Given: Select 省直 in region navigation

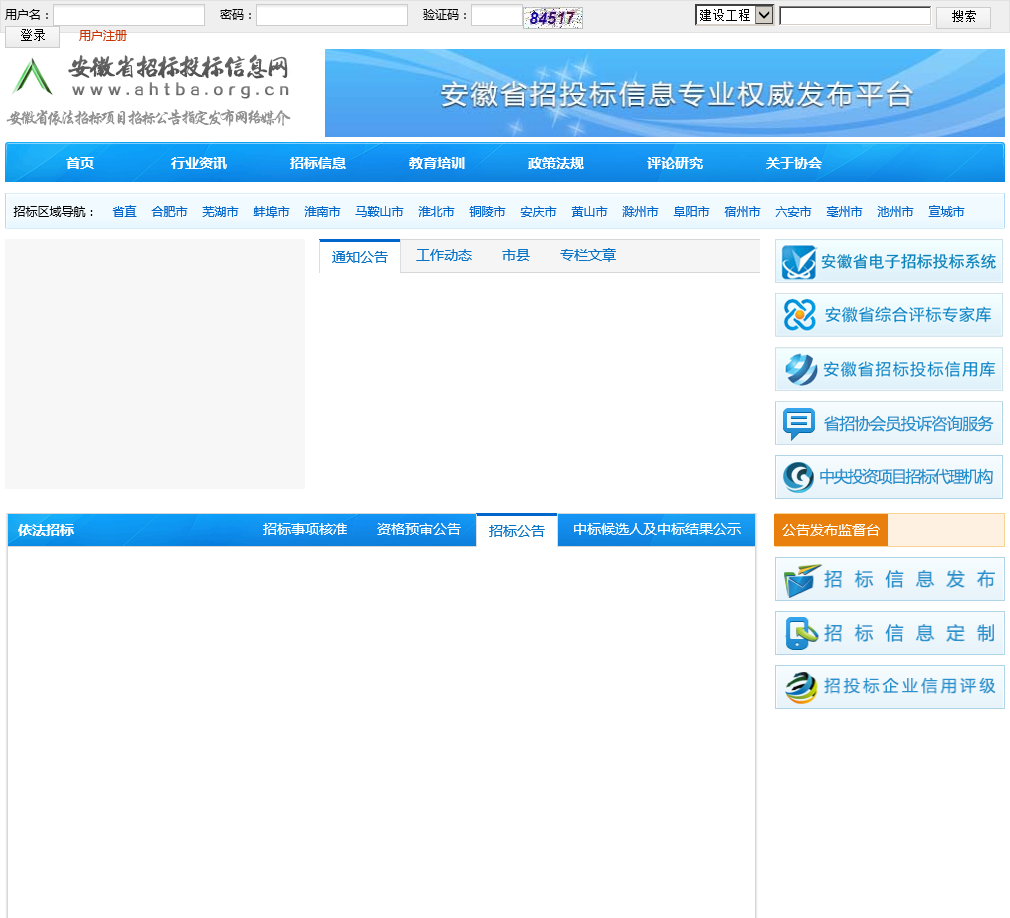Looking at the screenshot, I should coord(124,211).
